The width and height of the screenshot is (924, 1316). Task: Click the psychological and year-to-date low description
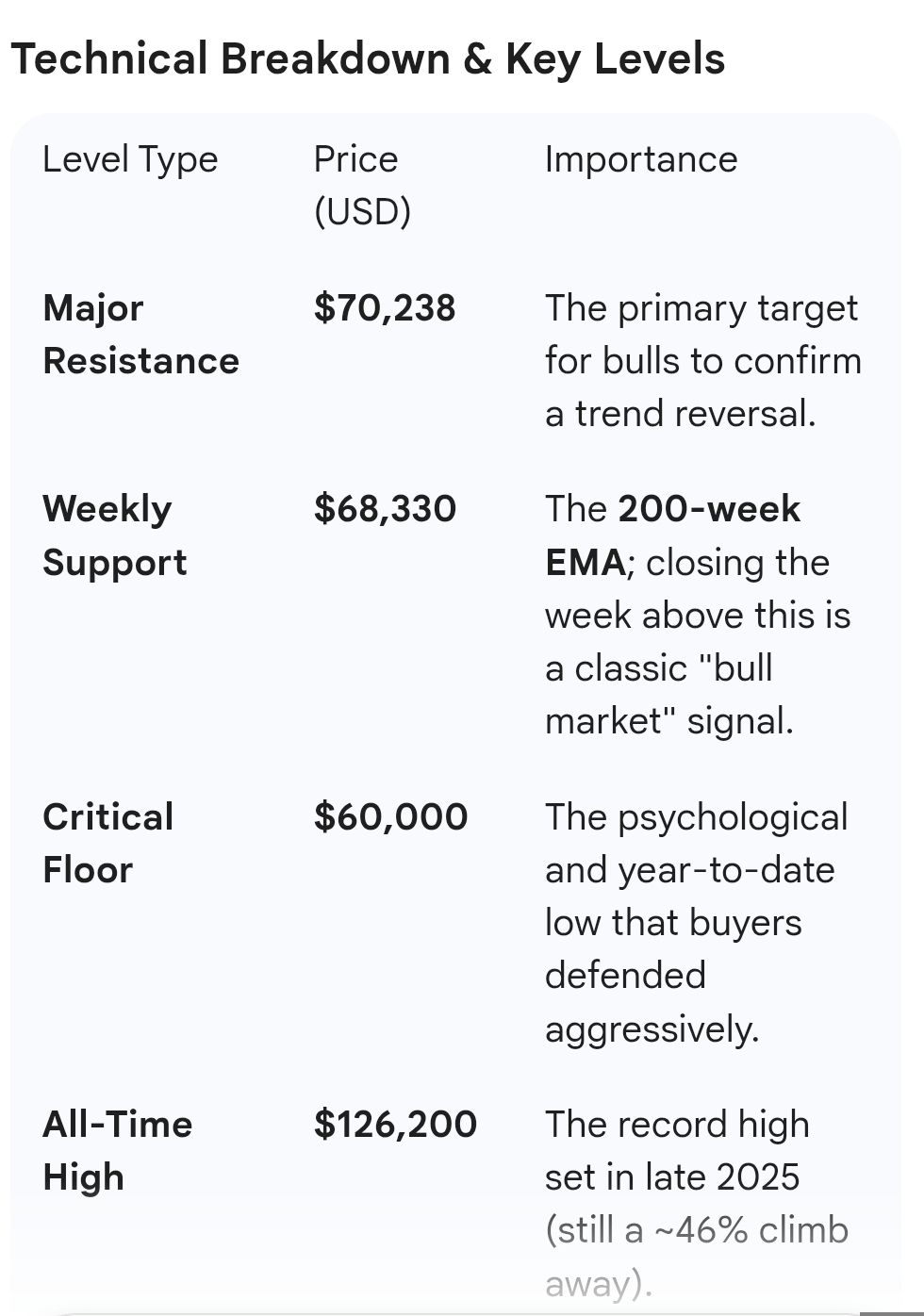[x=697, y=923]
